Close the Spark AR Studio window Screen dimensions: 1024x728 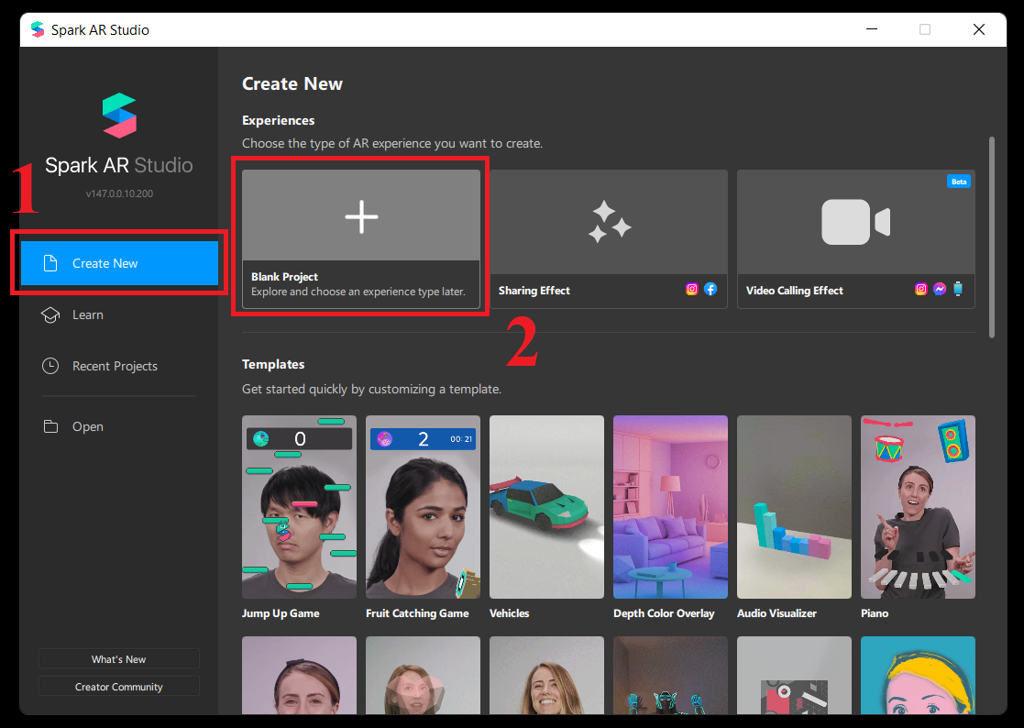tap(978, 29)
